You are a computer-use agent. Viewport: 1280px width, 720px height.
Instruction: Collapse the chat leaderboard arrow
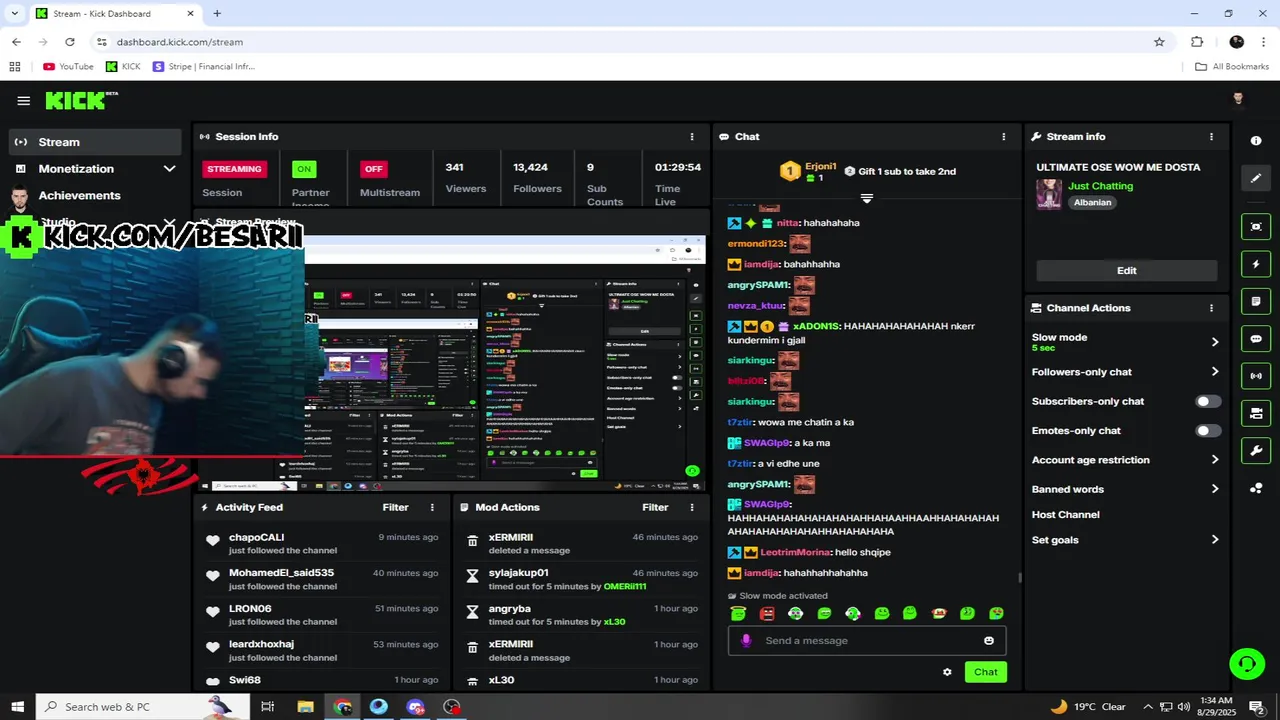click(x=867, y=198)
